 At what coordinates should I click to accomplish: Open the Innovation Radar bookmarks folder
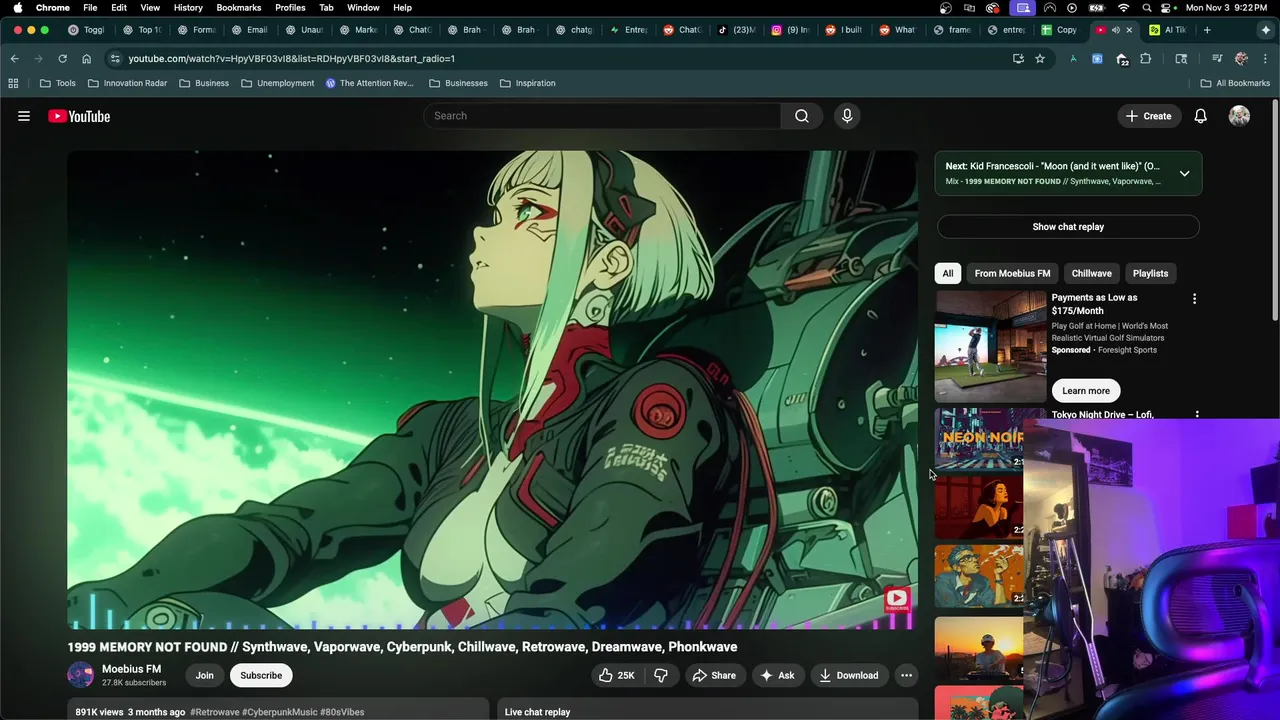128,83
